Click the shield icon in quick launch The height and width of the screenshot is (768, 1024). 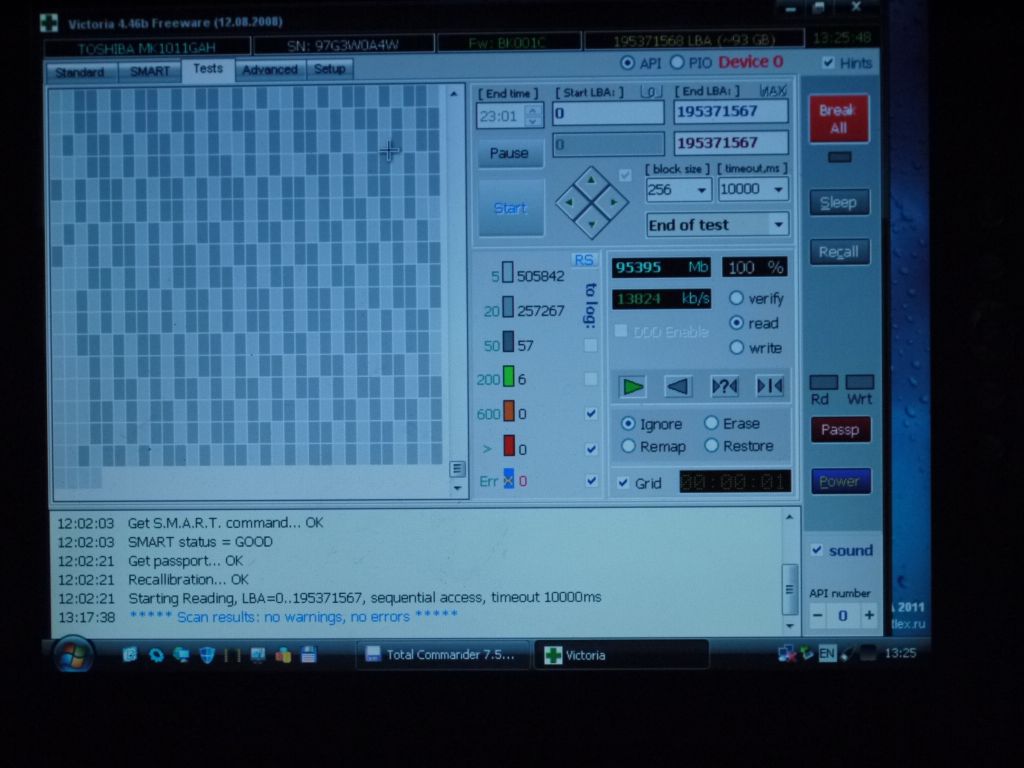[207, 654]
